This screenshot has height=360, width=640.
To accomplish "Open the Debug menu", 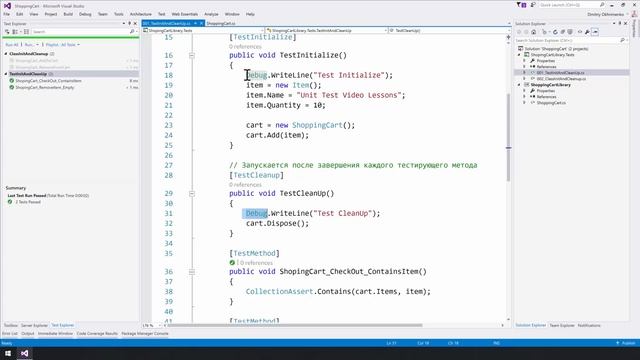I will tap(85, 14).
